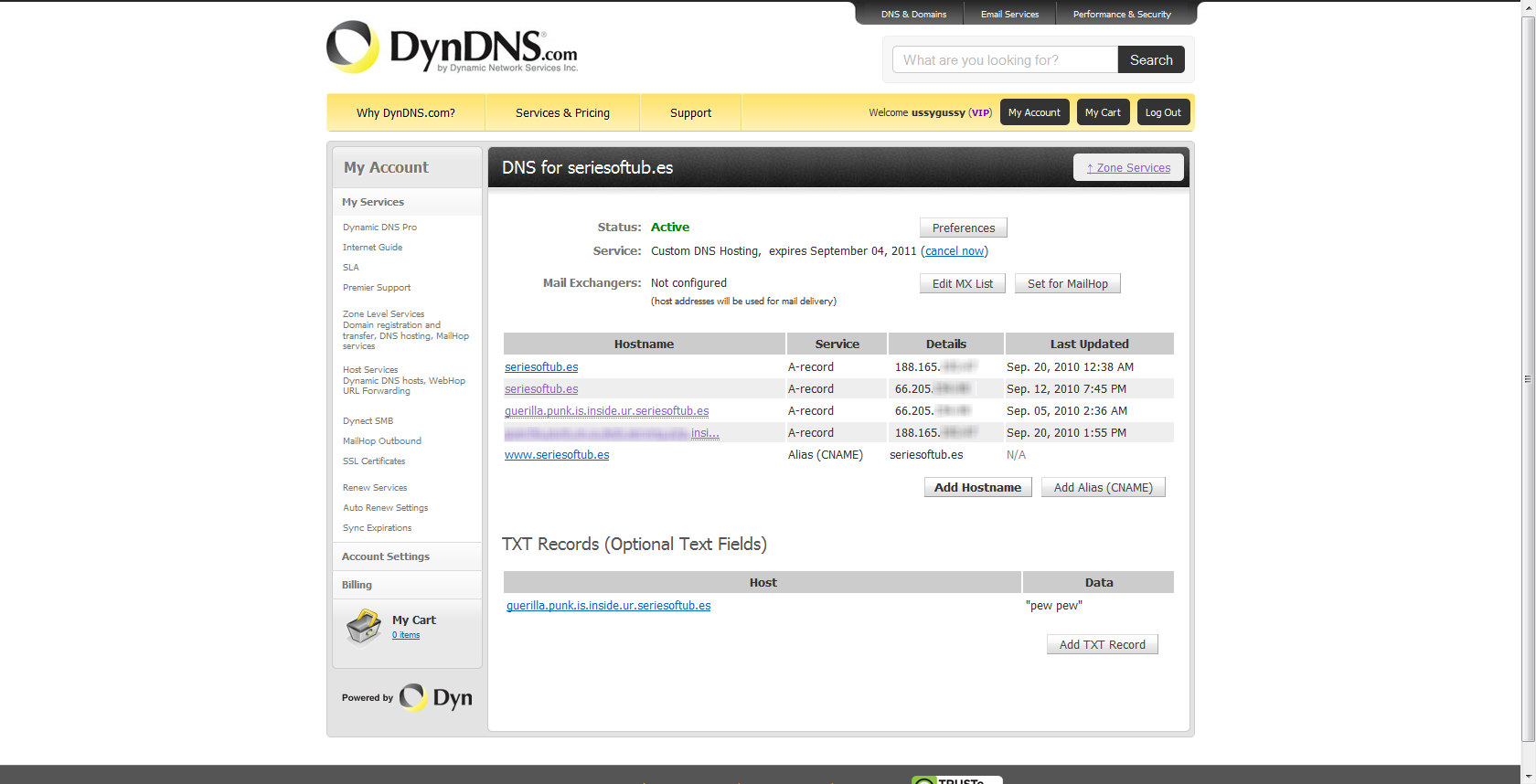The width and height of the screenshot is (1536, 784).
Task: Open the Preferences button
Action: (964, 228)
